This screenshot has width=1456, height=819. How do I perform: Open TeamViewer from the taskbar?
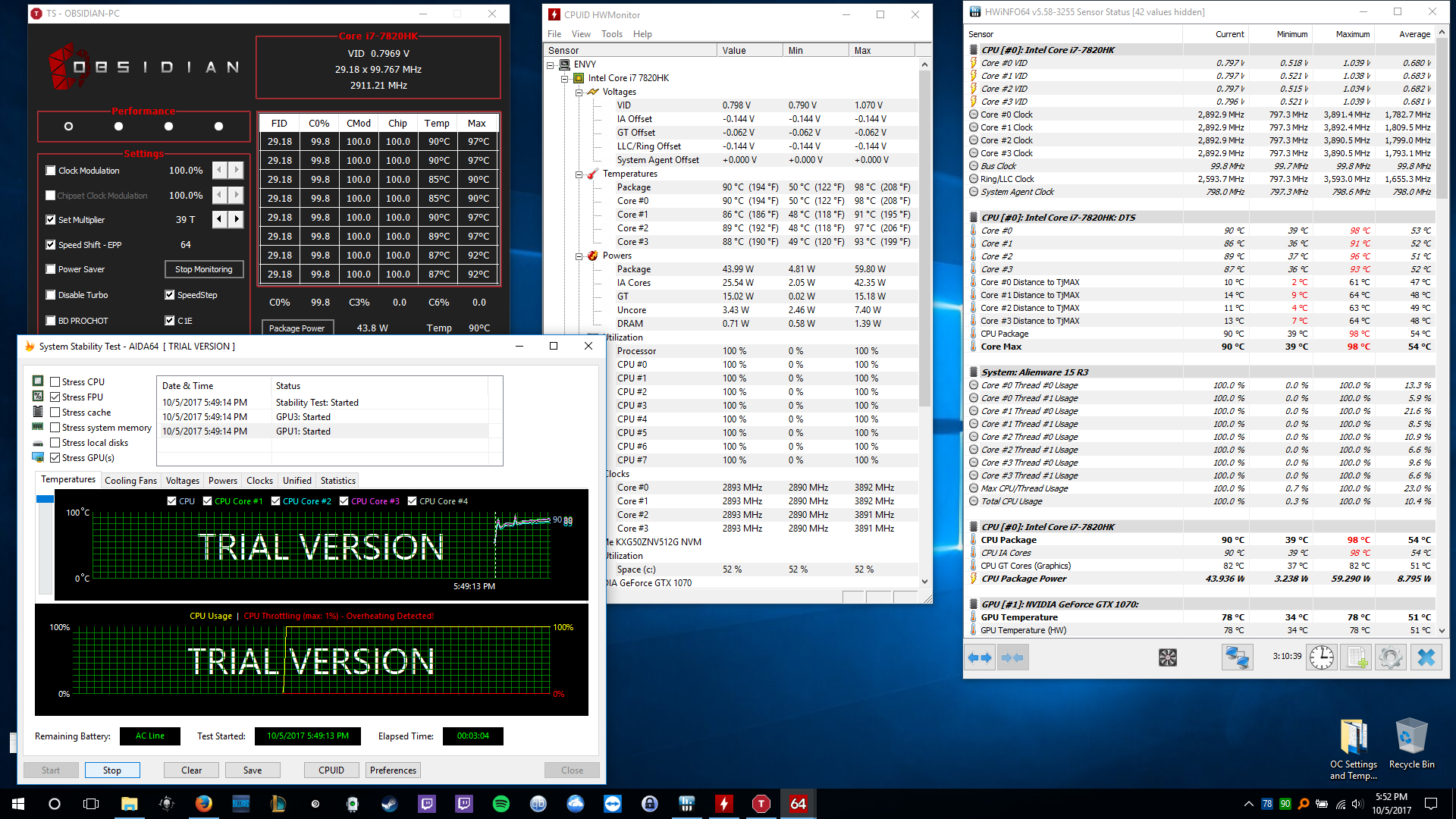[x=613, y=804]
